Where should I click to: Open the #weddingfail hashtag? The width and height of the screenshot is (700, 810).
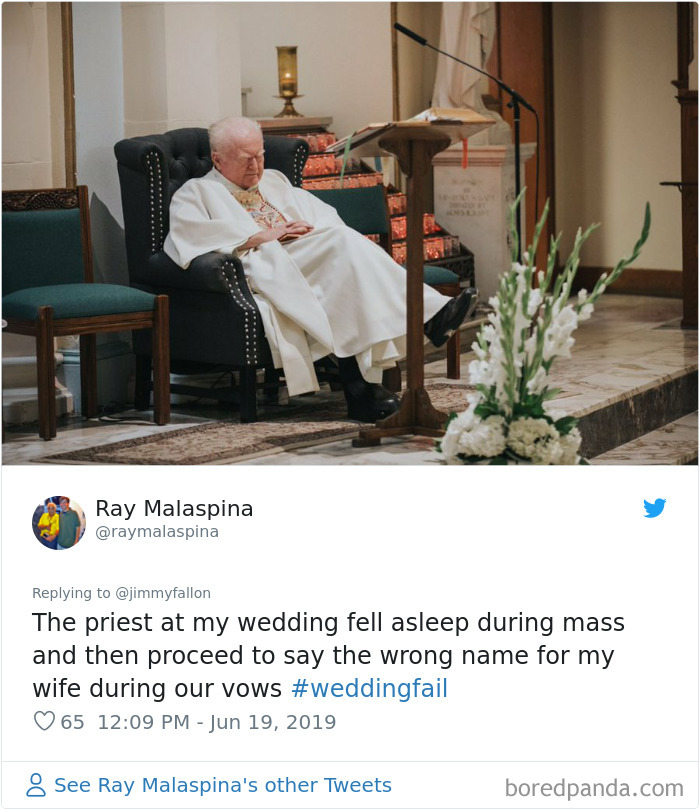[370, 688]
